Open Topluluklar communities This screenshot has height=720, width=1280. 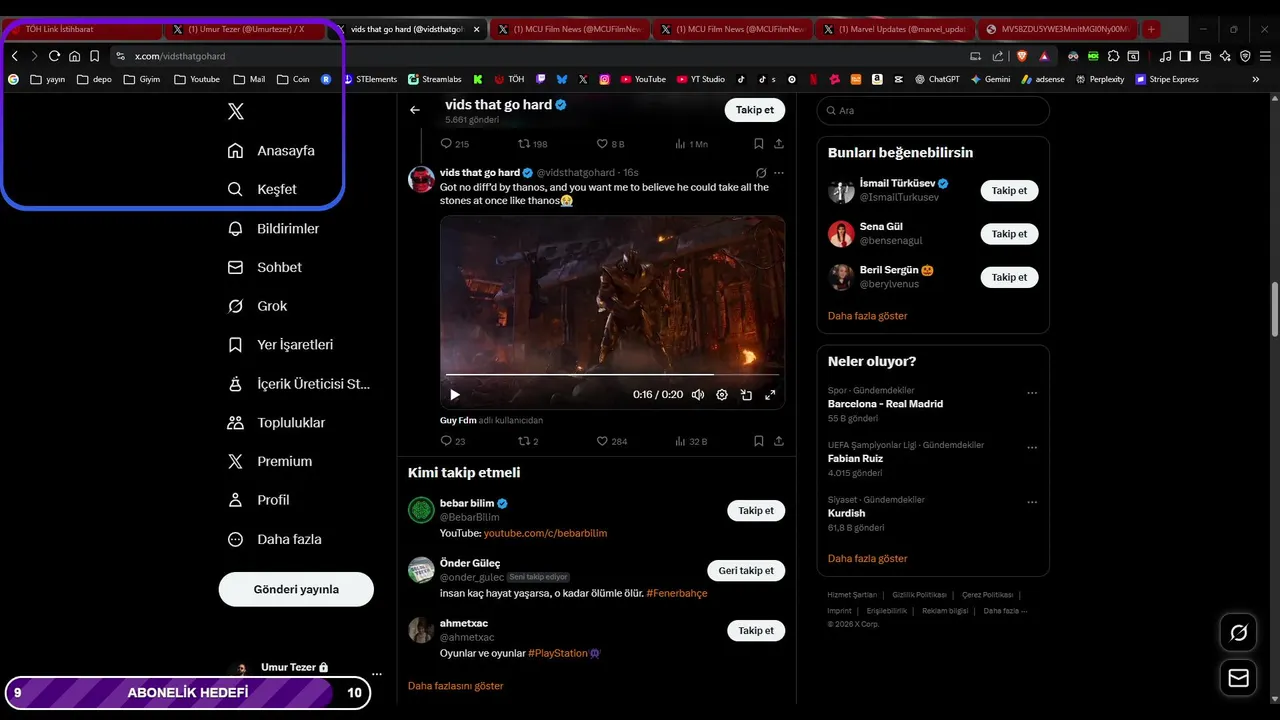(277, 423)
